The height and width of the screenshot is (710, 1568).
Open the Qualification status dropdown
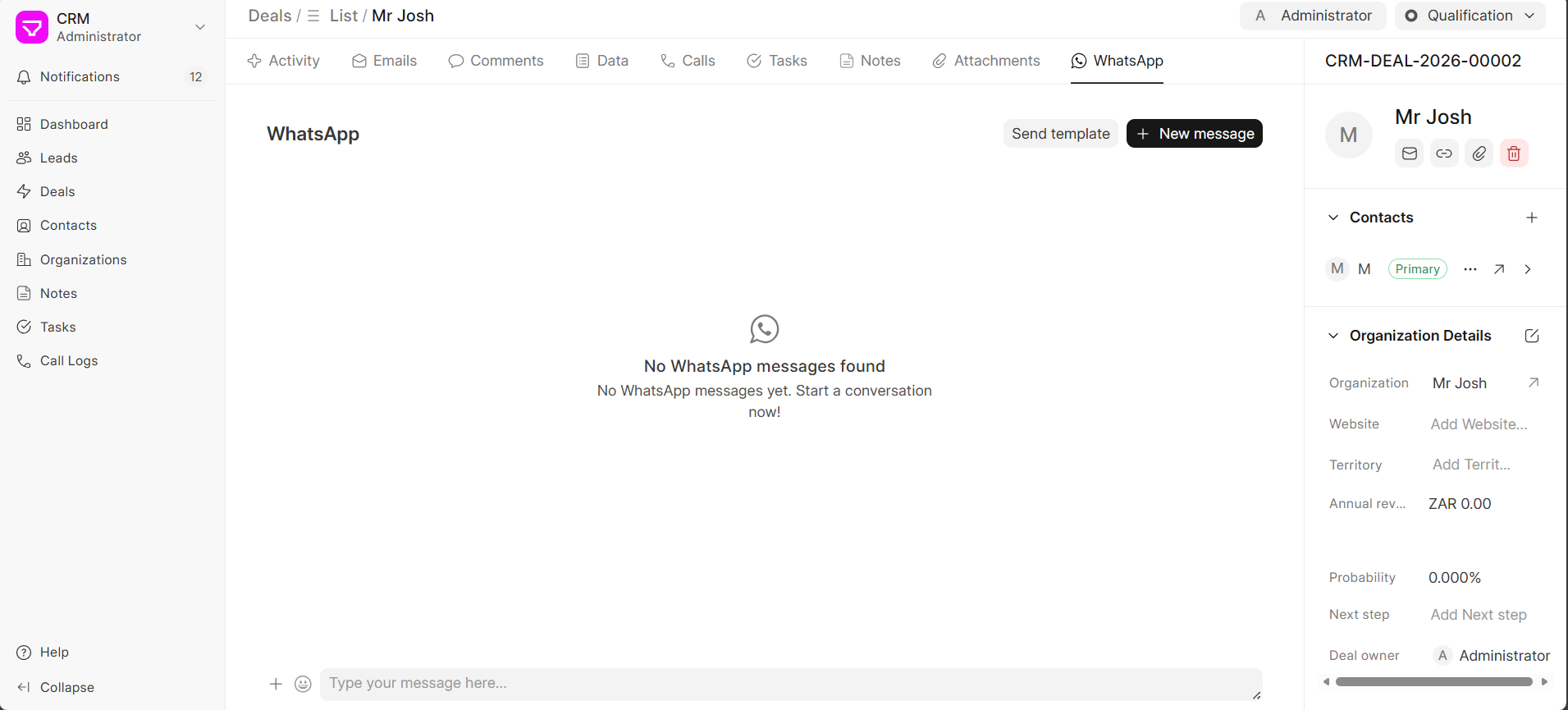click(x=1470, y=16)
